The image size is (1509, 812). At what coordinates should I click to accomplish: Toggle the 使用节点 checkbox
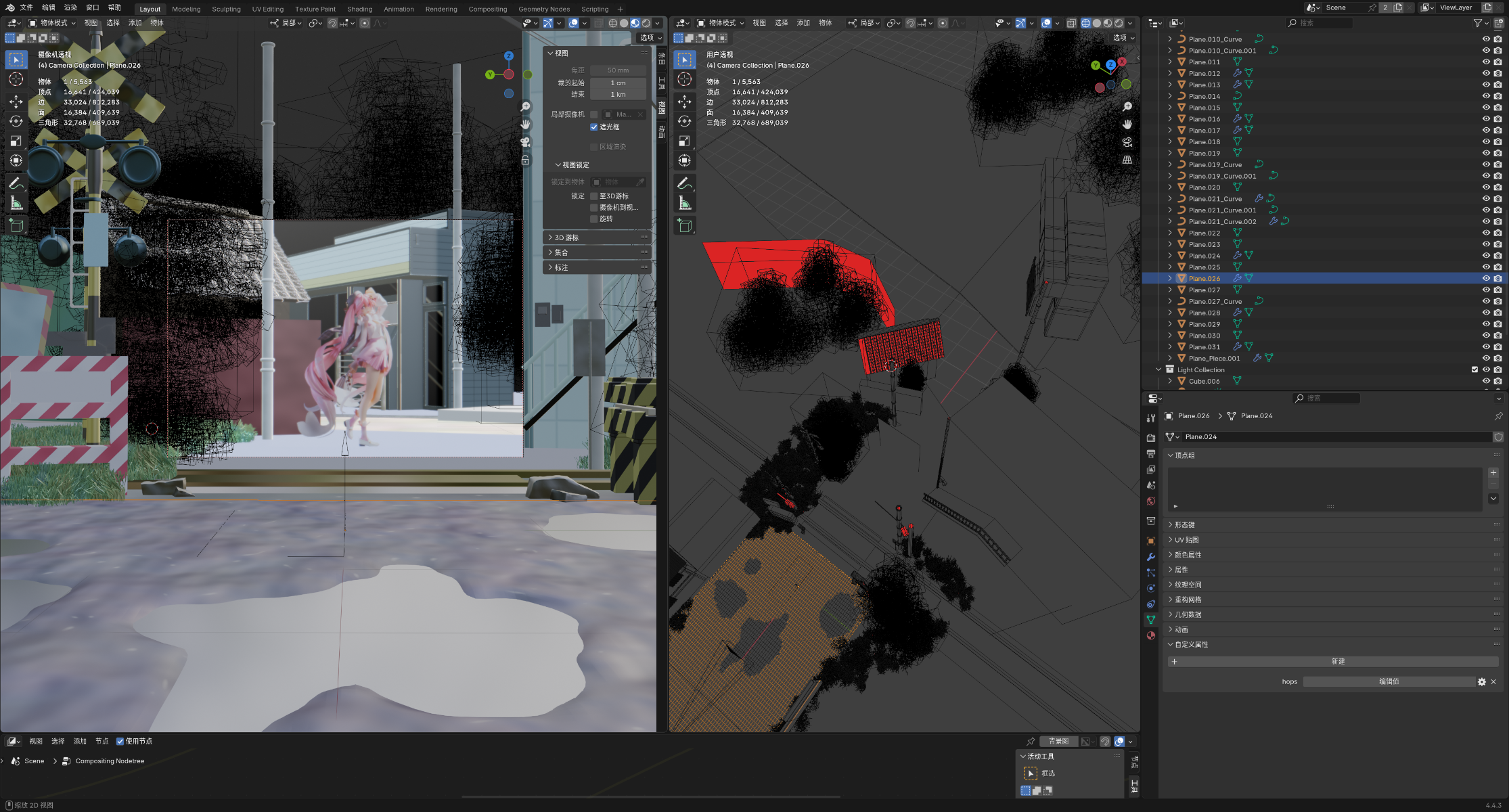coord(120,741)
